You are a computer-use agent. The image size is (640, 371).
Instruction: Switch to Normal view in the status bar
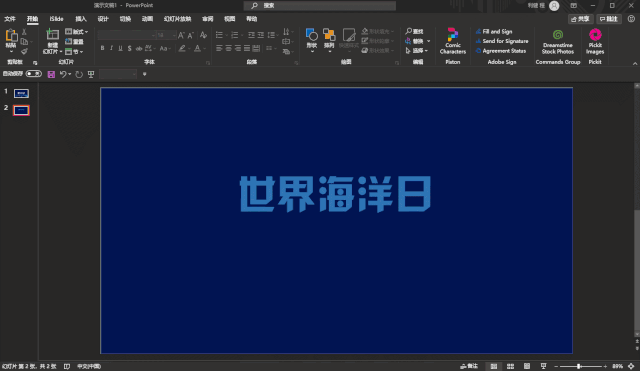[x=493, y=366]
